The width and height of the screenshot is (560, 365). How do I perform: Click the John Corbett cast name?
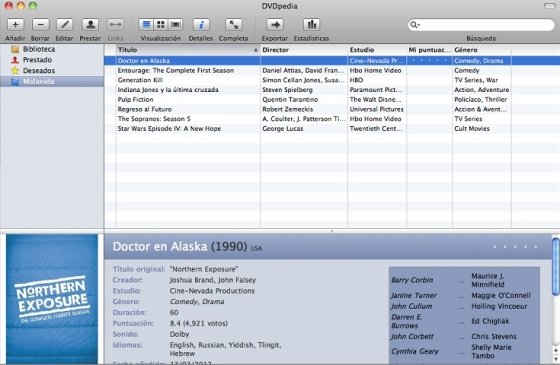[x=412, y=336]
